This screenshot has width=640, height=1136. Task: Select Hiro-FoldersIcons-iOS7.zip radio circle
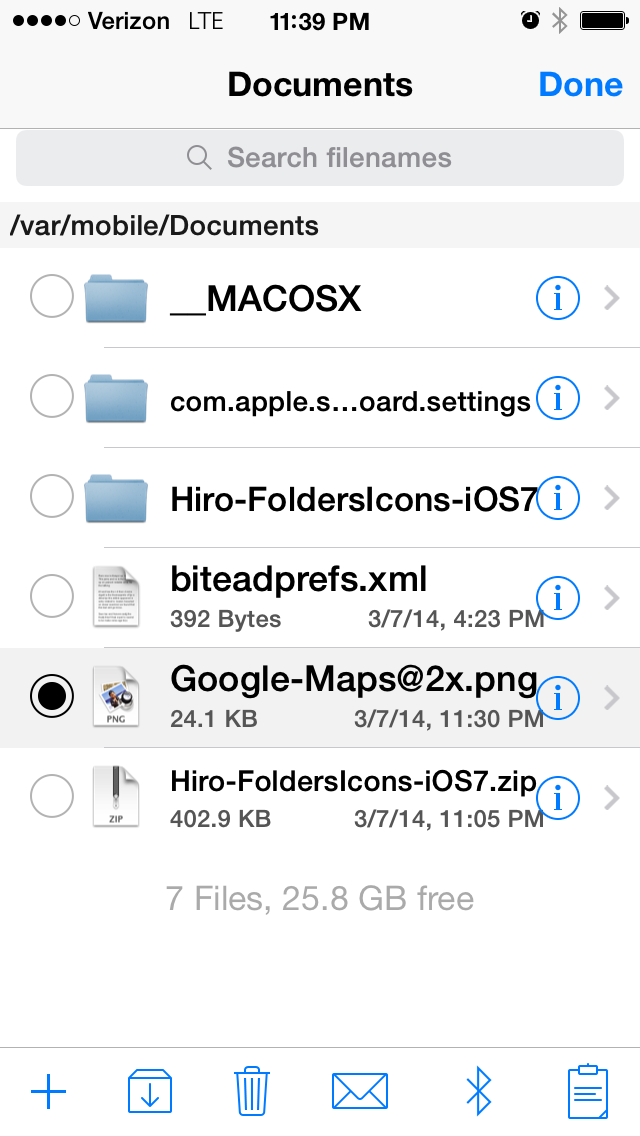click(51, 797)
